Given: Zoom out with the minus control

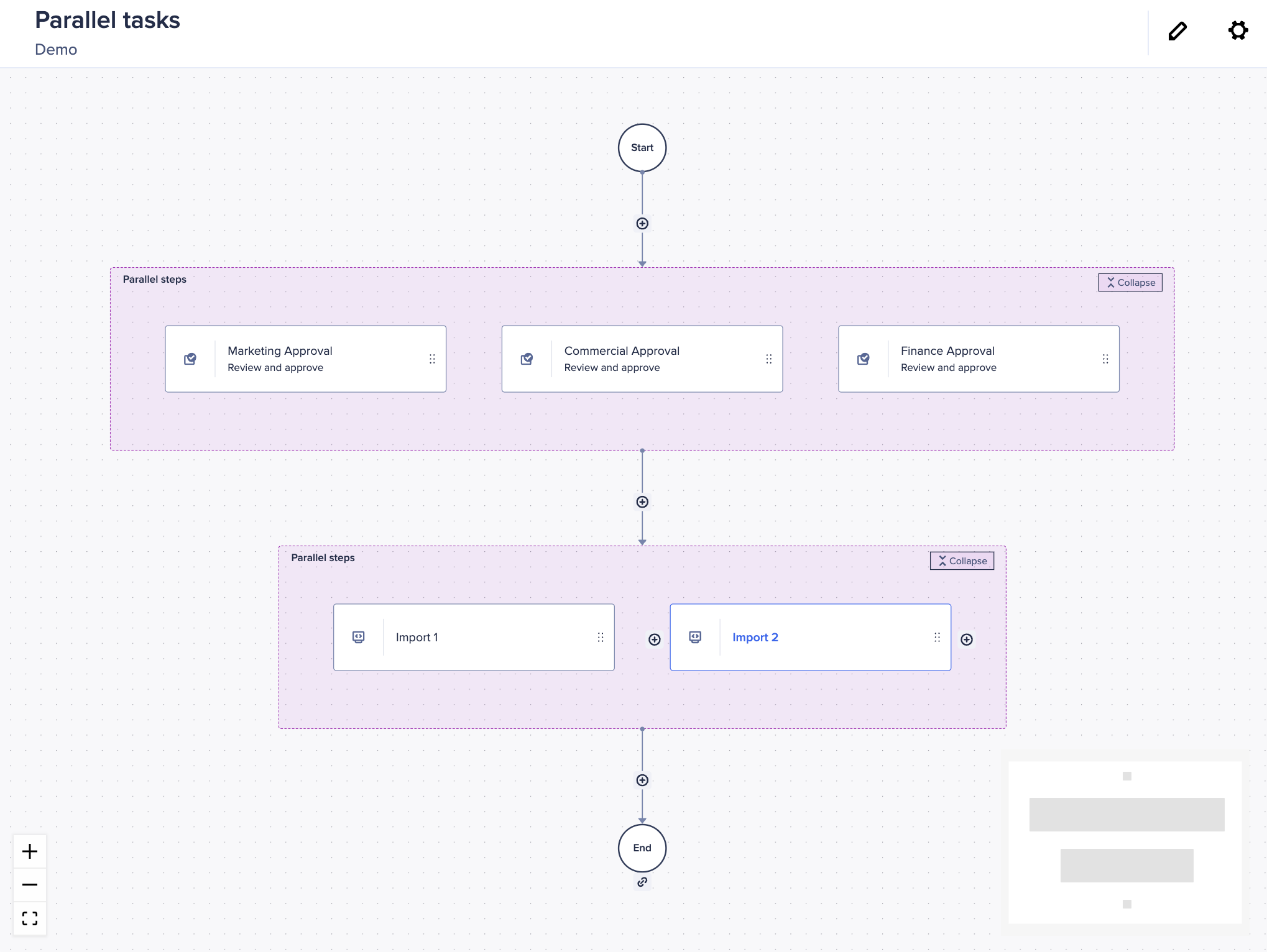Looking at the screenshot, I should click(29, 884).
